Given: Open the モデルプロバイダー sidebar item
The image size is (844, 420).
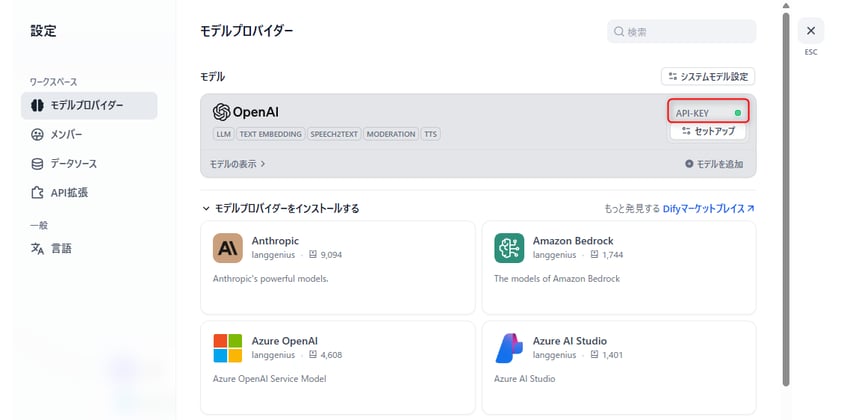Looking at the screenshot, I should pyautogui.click(x=89, y=106).
